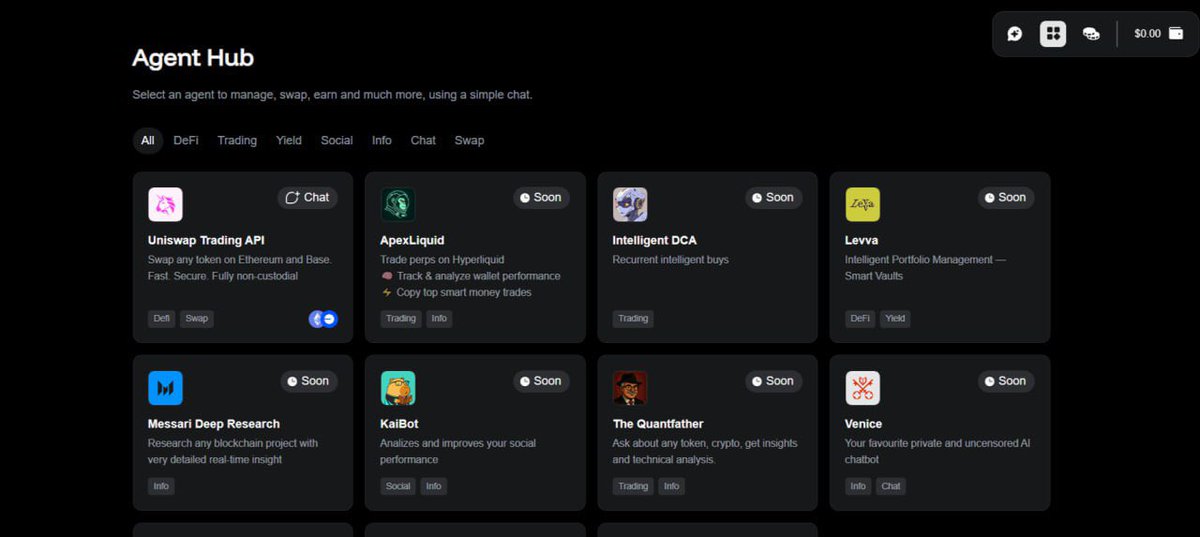Open the Levva agent title

point(863,241)
